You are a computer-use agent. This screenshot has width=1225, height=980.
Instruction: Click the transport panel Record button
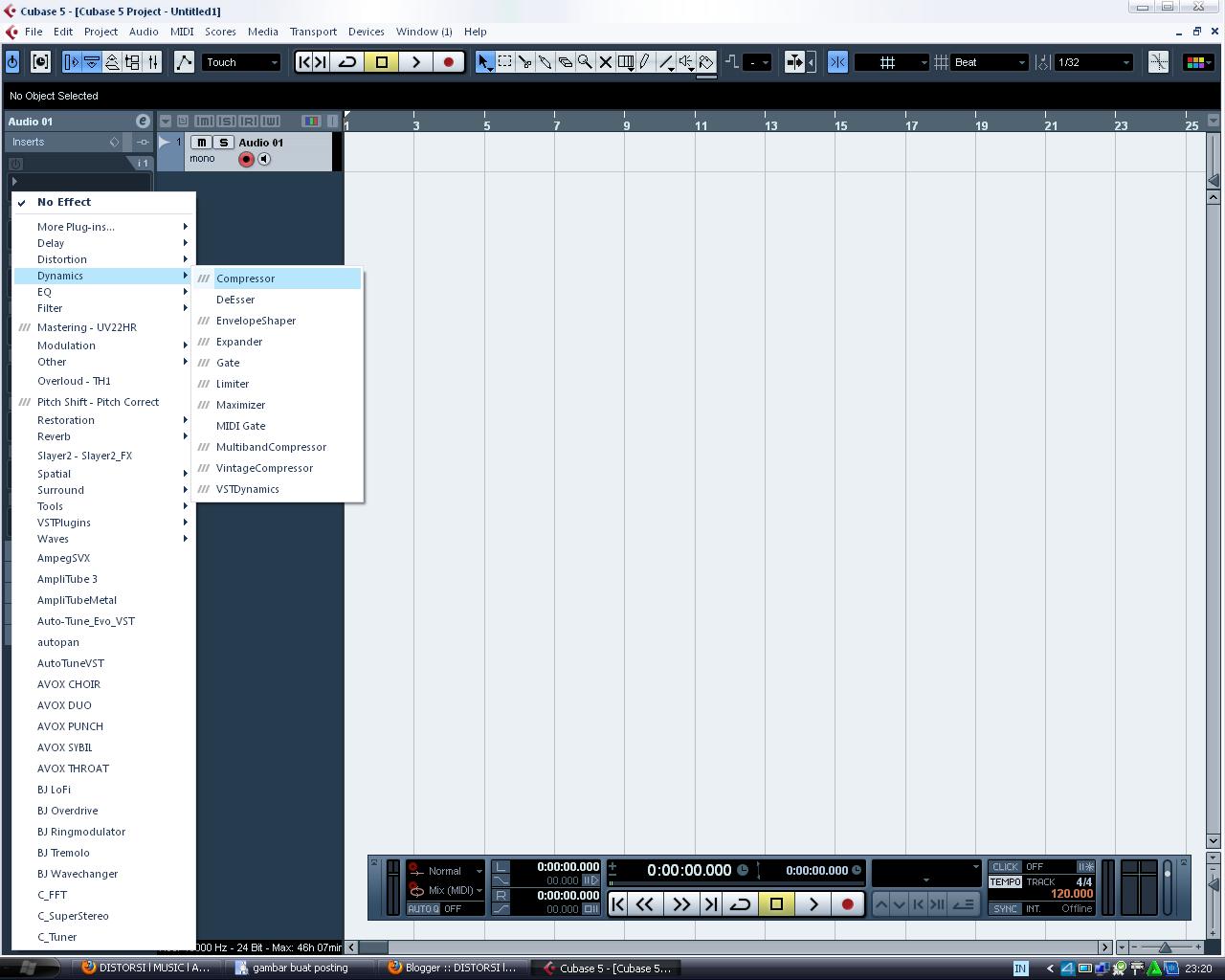(847, 903)
